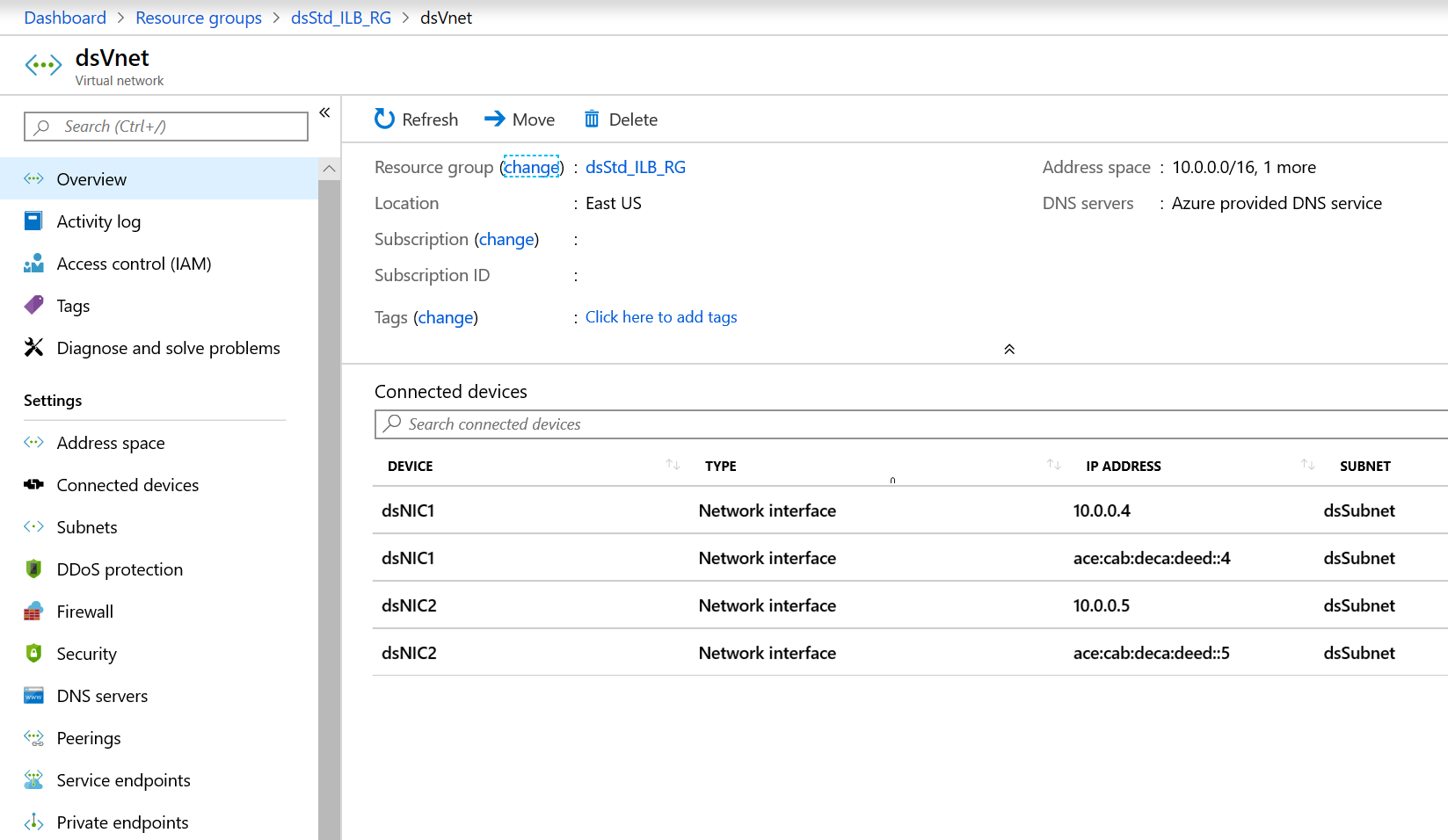Select DDoS protection settings
Image resolution: width=1448 pixels, height=840 pixels.
(x=119, y=568)
